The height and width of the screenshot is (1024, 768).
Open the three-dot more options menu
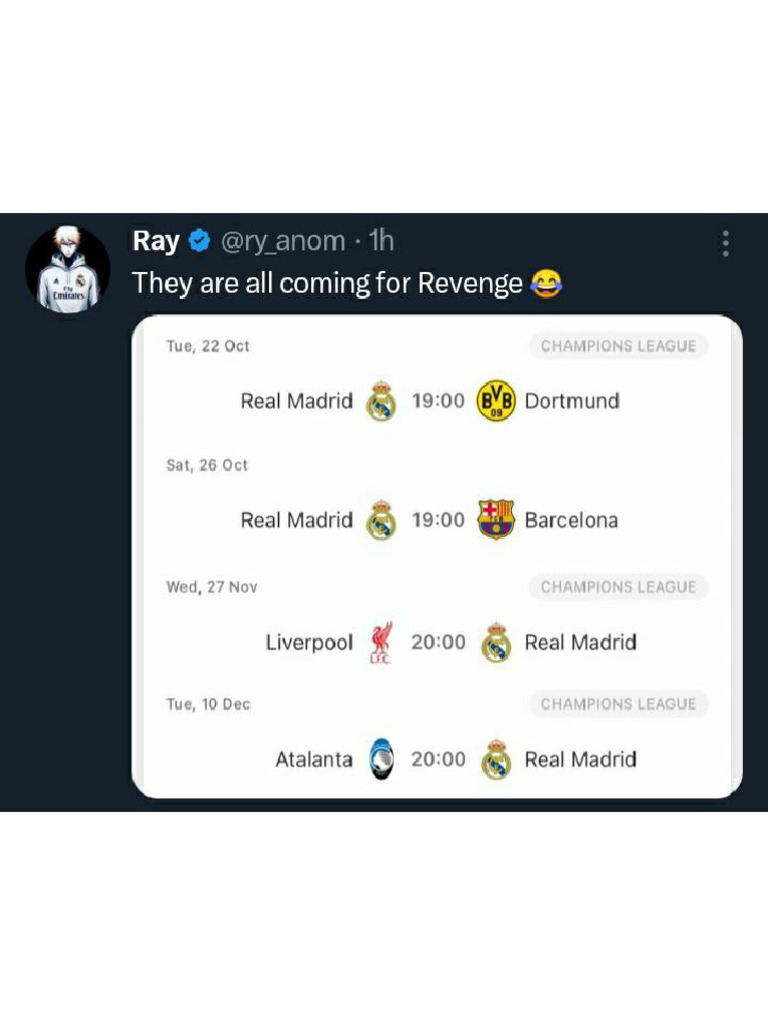pyautogui.click(x=726, y=244)
